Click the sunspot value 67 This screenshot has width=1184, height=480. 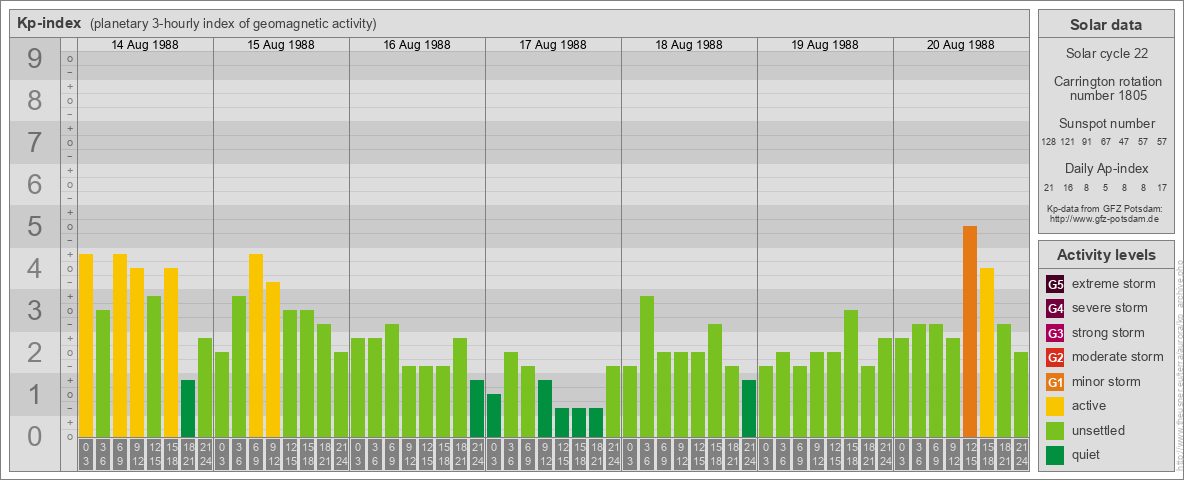click(1106, 142)
